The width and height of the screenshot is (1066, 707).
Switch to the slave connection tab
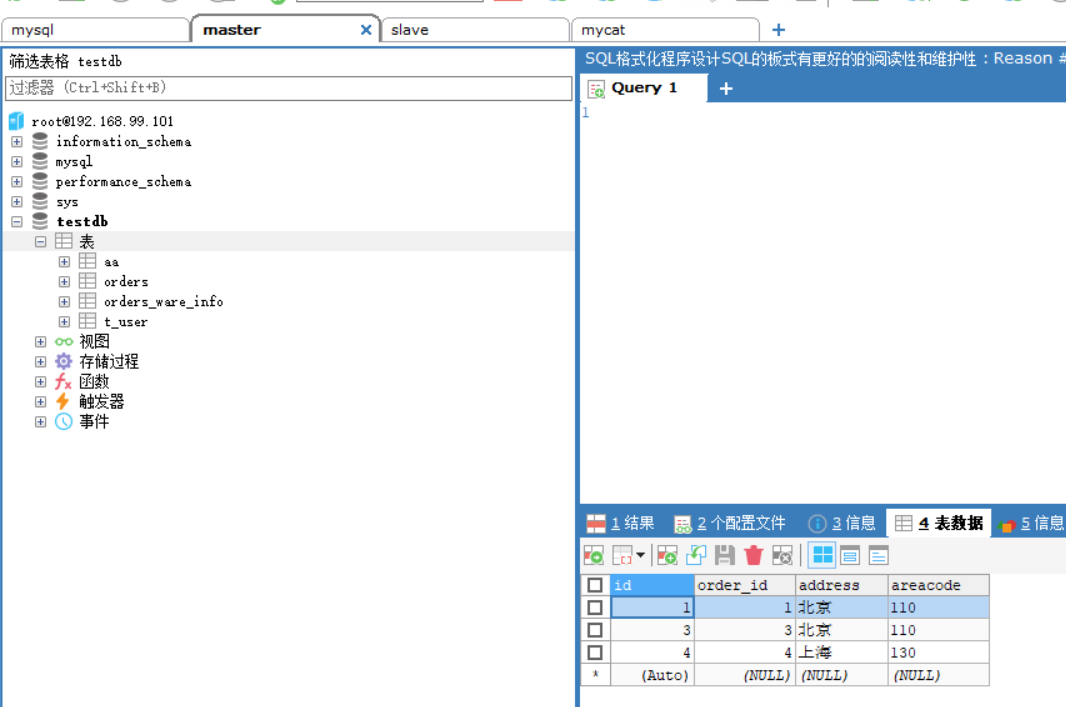[x=475, y=30]
